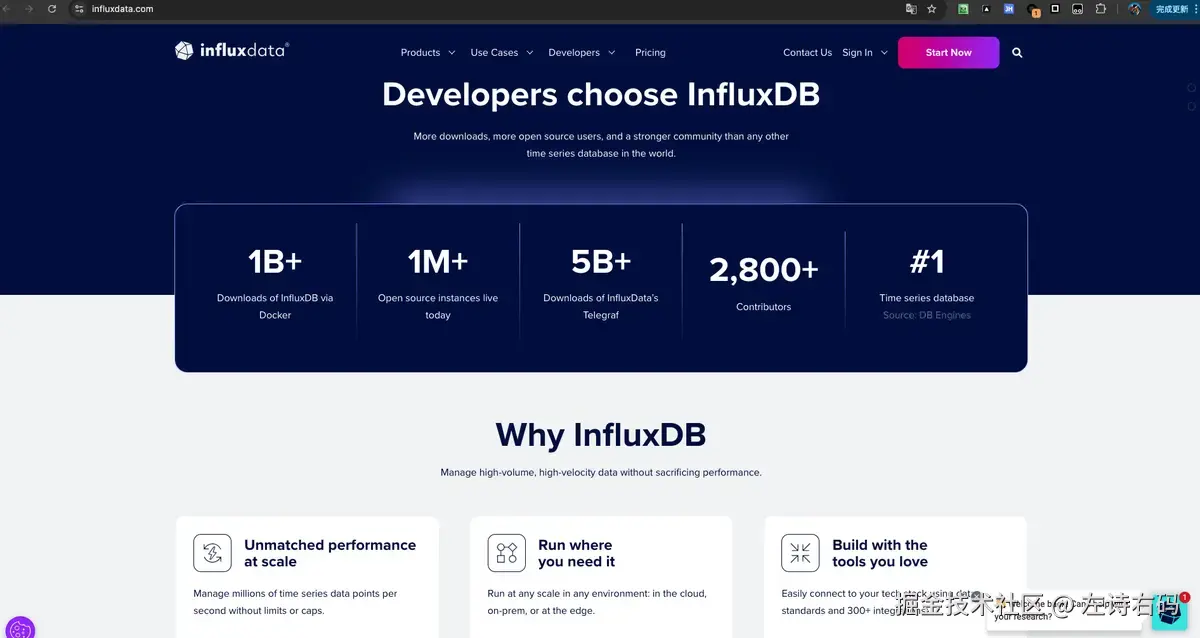Click the Why InfluxDB heading
The image size is (1200, 638).
tap(601, 435)
